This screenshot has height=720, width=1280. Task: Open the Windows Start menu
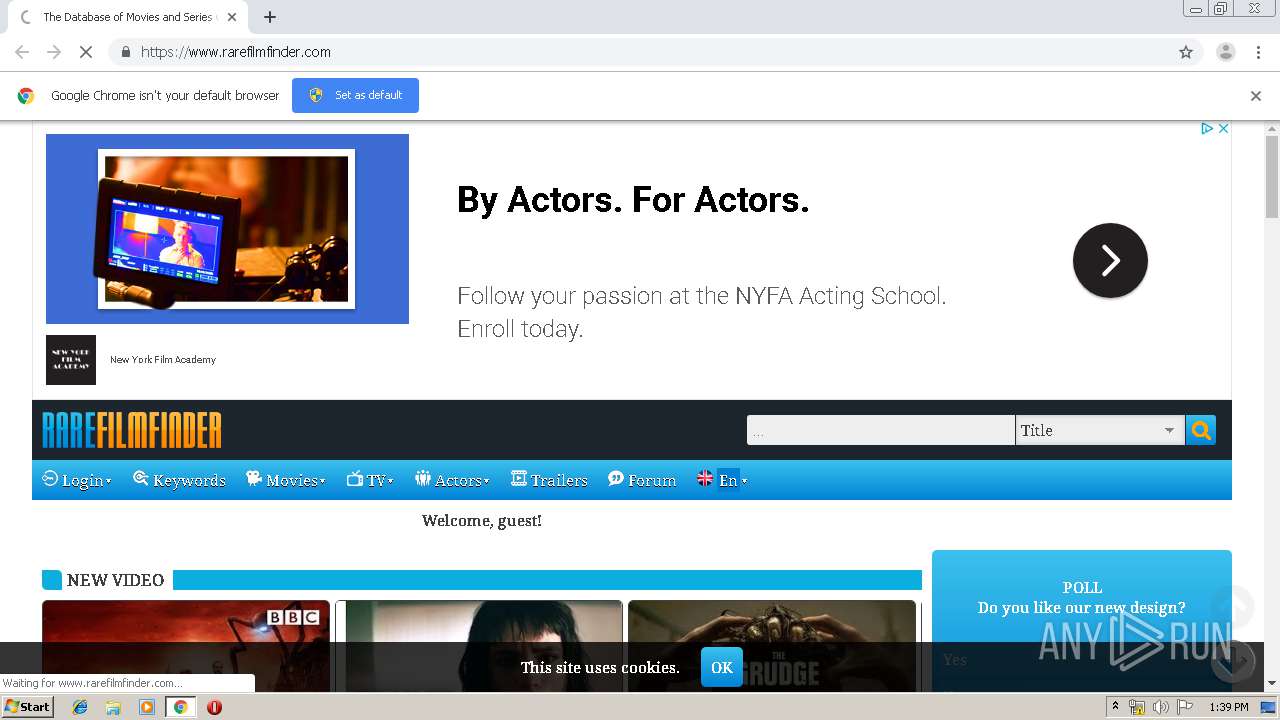(28, 707)
